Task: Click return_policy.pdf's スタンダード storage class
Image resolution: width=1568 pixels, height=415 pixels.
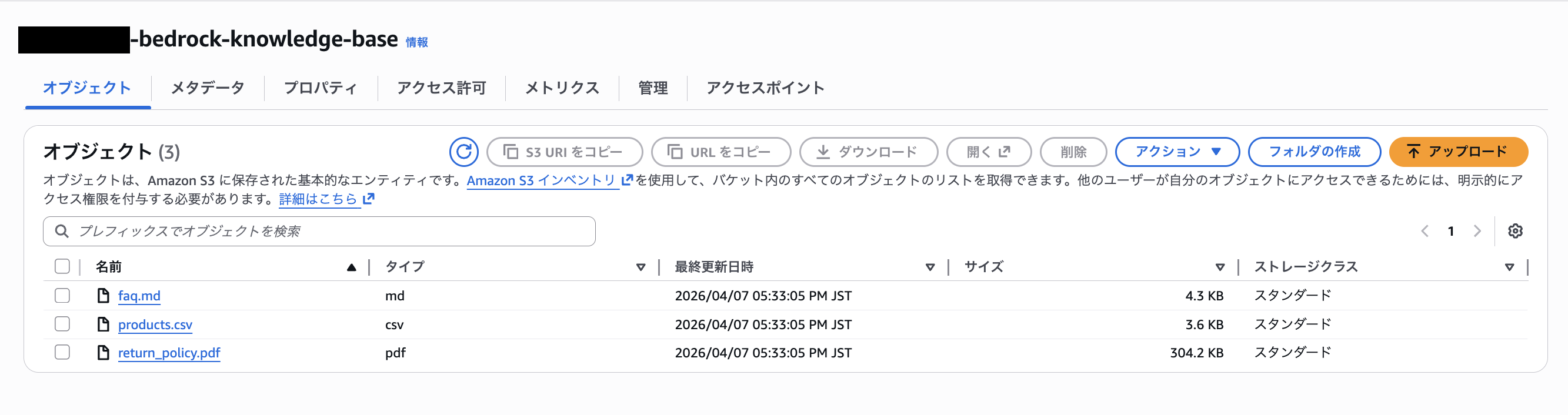Action: click(x=1293, y=352)
